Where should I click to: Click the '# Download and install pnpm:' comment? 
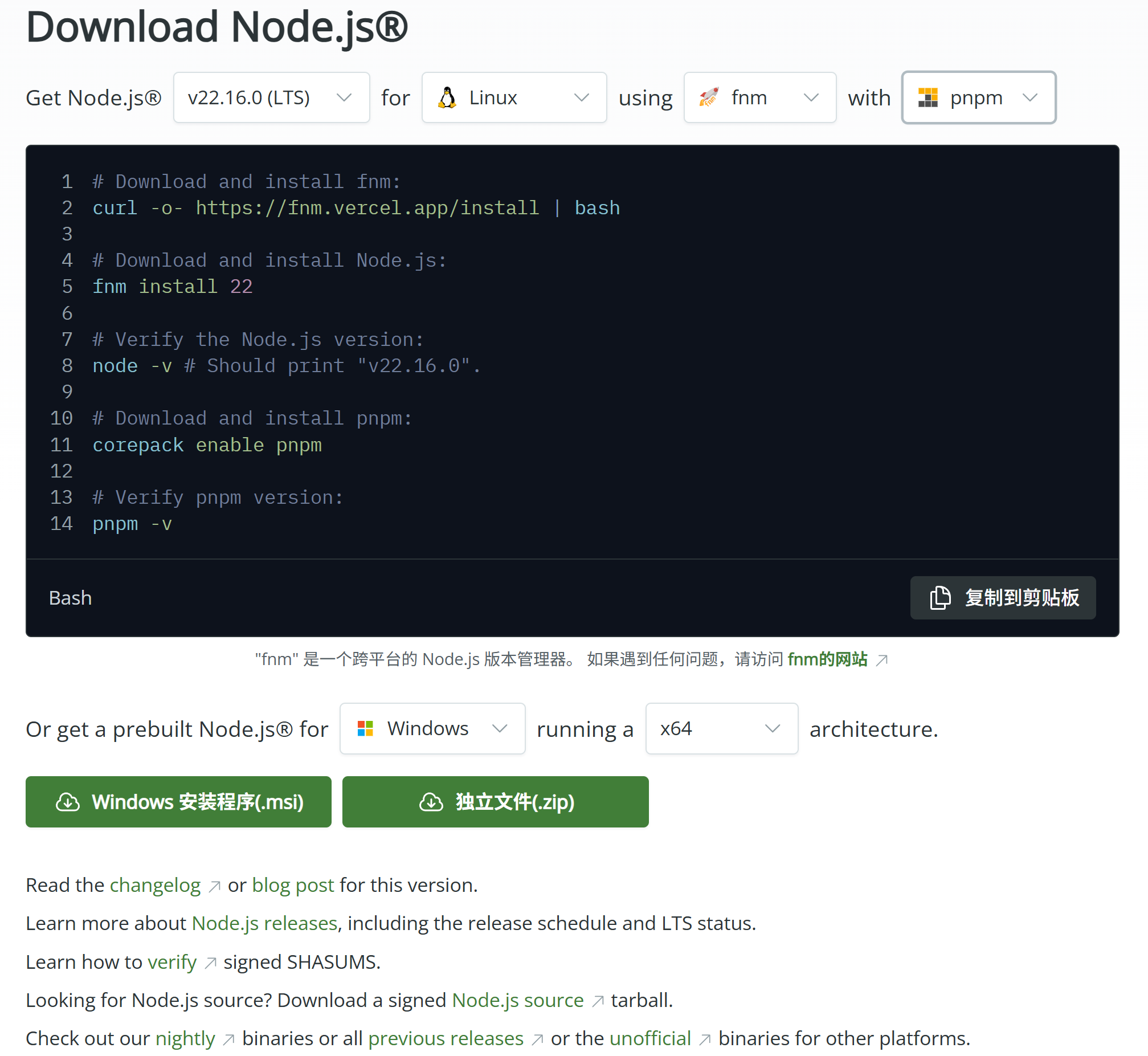[x=252, y=419]
